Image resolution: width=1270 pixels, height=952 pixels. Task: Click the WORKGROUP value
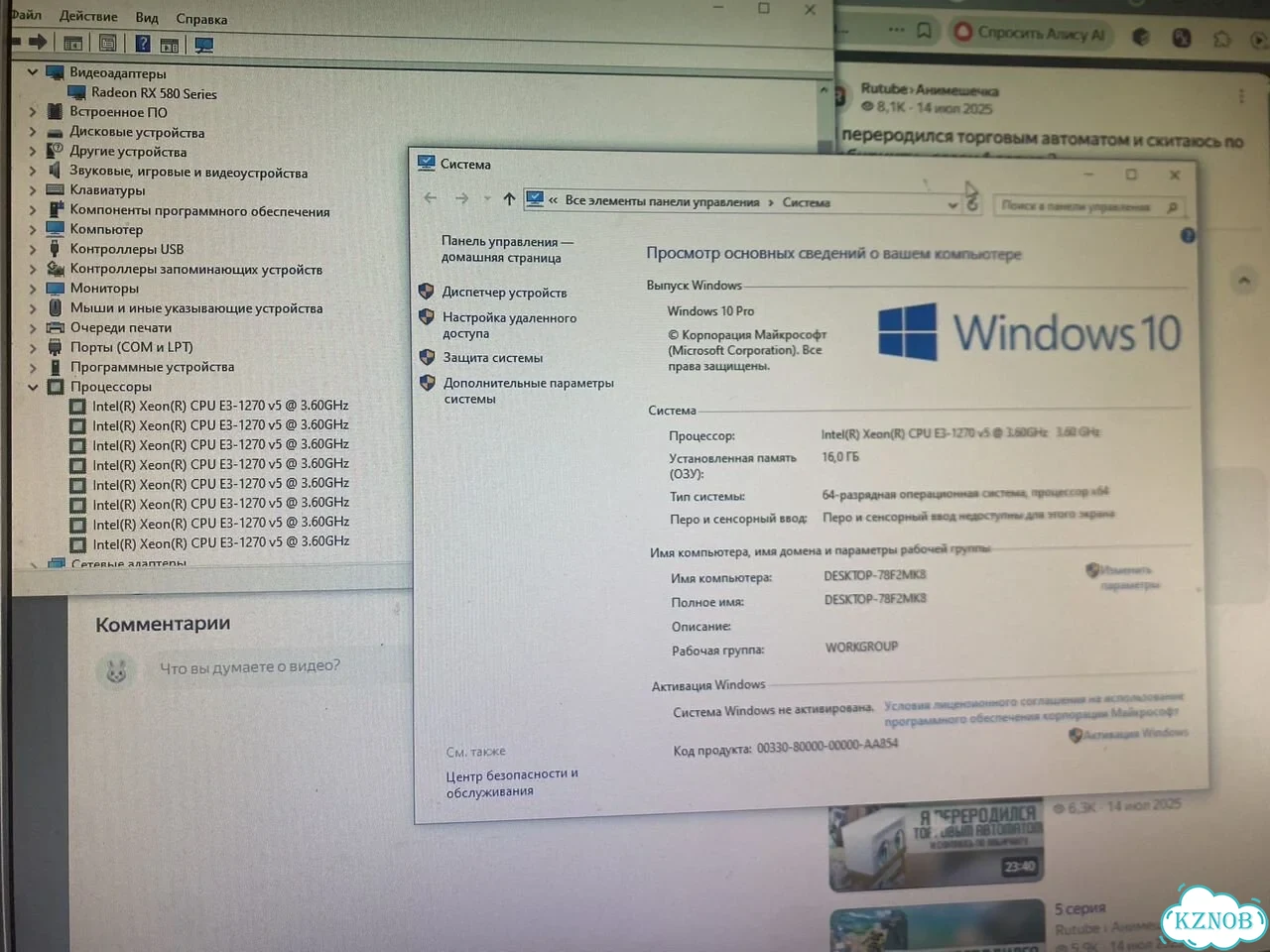861,647
